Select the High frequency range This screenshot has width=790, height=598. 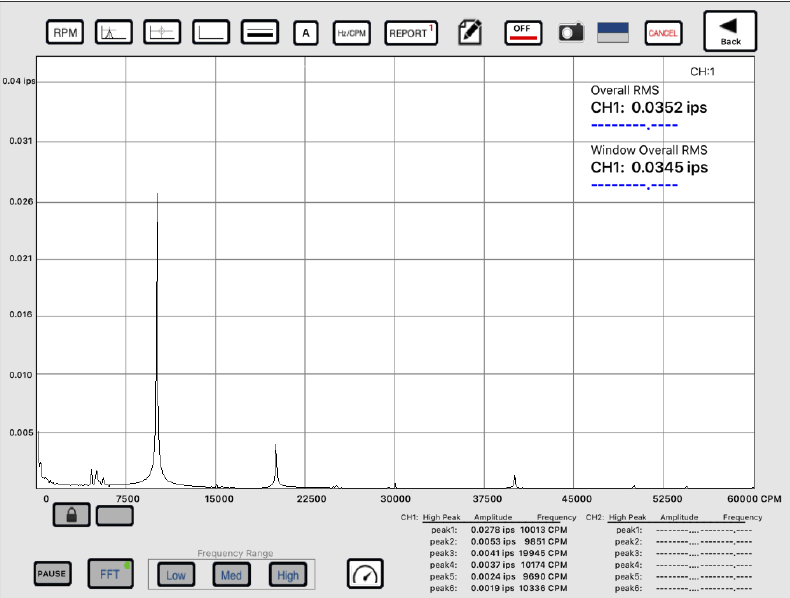288,575
